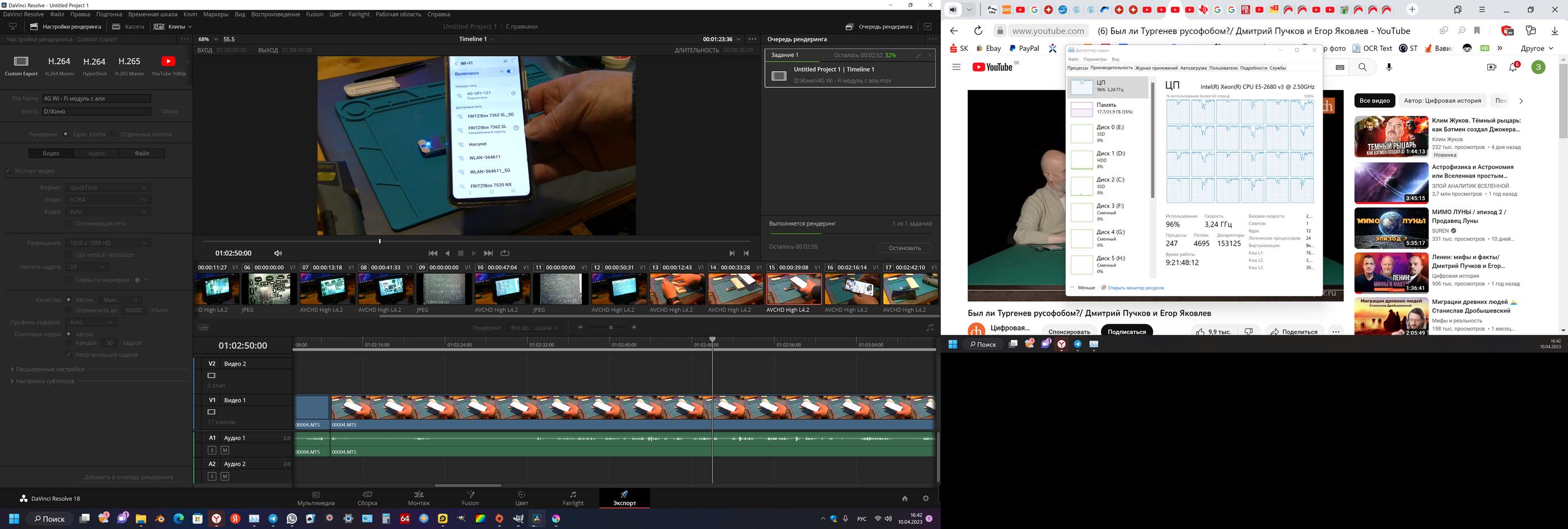Screen dimensions: 1568x529
Task: Open the Рендеринг range dropdown
Action: pos(534,327)
